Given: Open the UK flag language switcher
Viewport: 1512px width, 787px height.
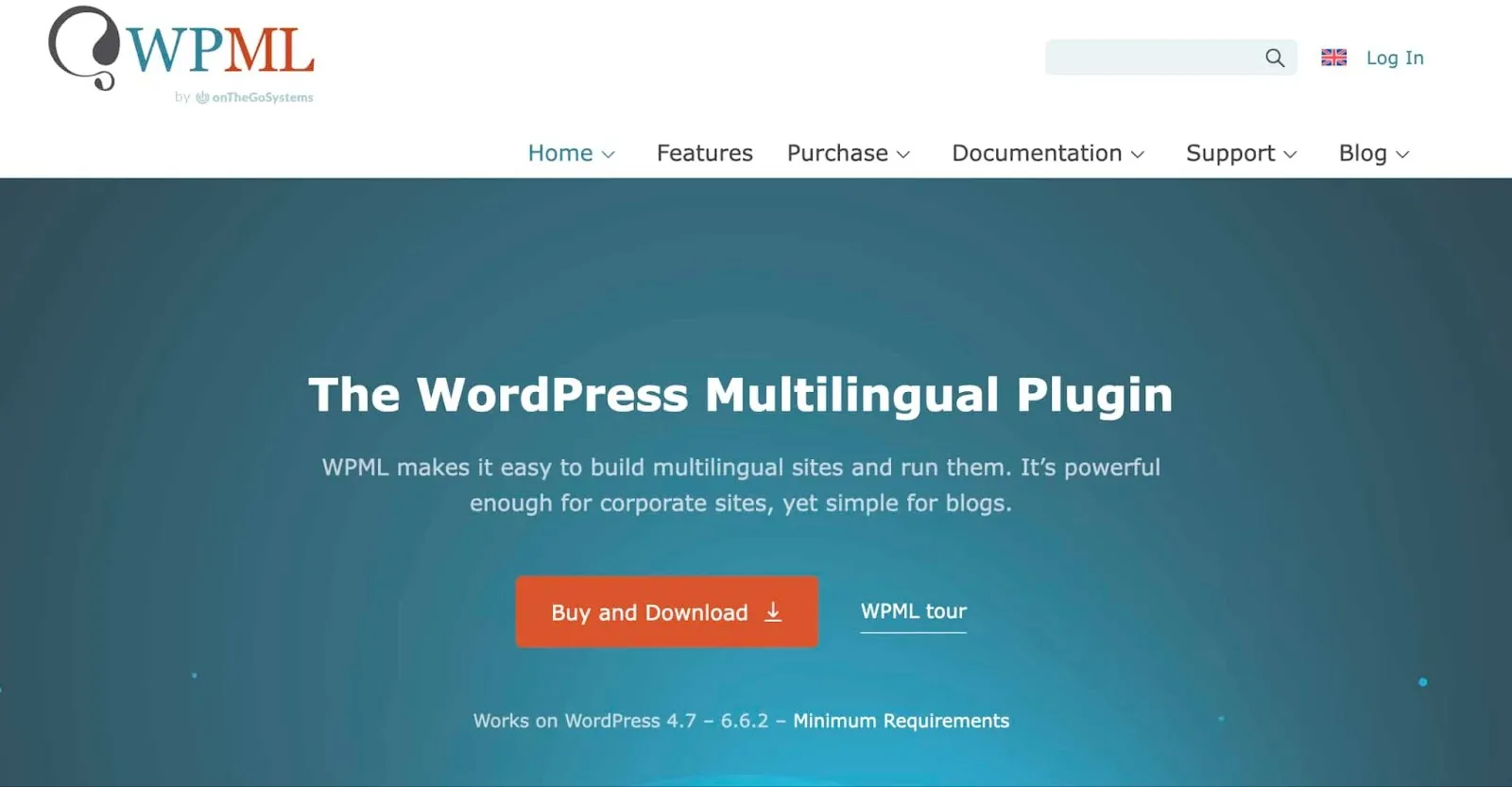Looking at the screenshot, I should pyautogui.click(x=1333, y=58).
